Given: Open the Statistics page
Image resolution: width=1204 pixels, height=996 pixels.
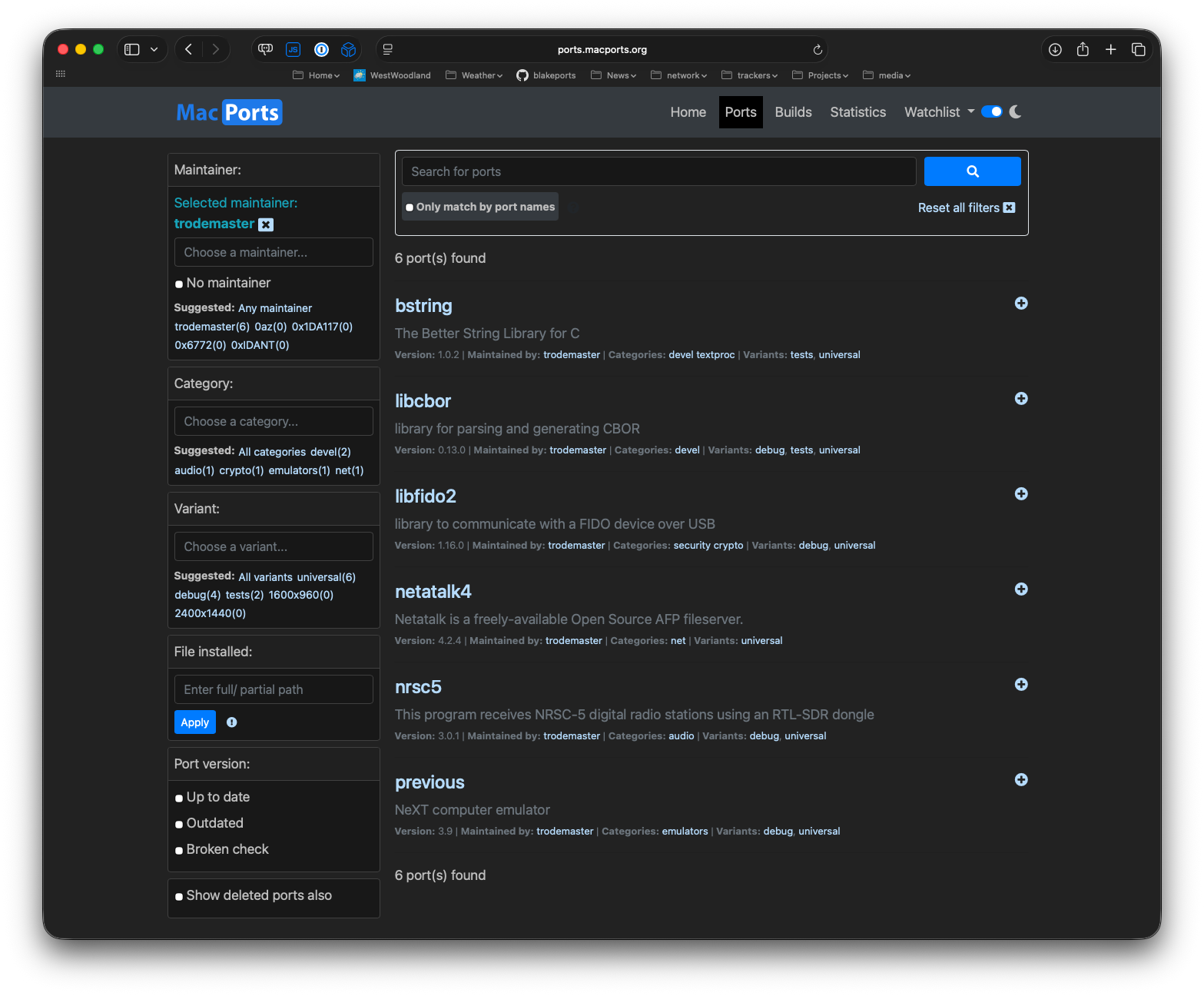Looking at the screenshot, I should 857,111.
